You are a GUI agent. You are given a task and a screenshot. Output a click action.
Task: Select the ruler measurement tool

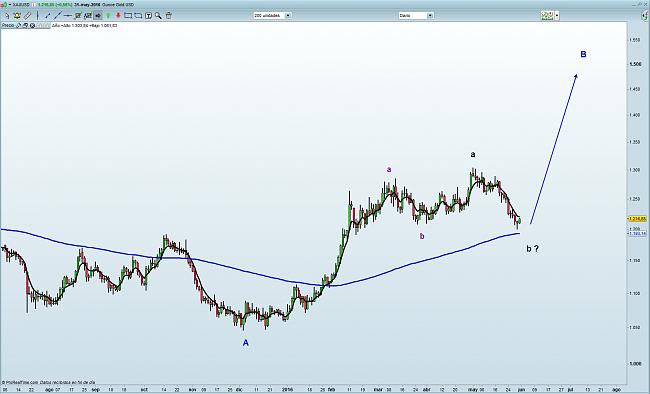pos(27,16)
